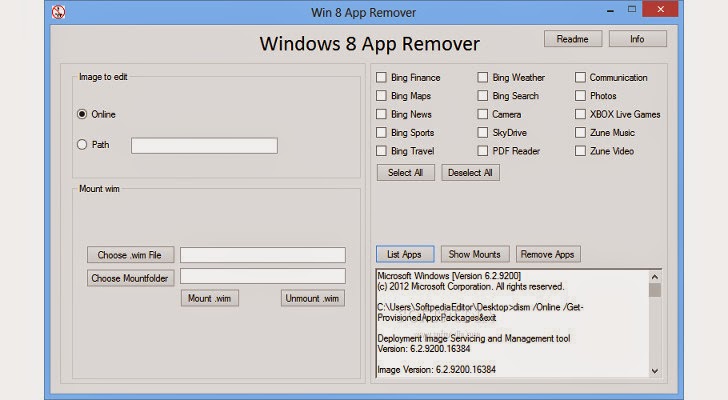Check the Bing Sports checkbox
Screen dimensions: 728x400
pos(381,133)
